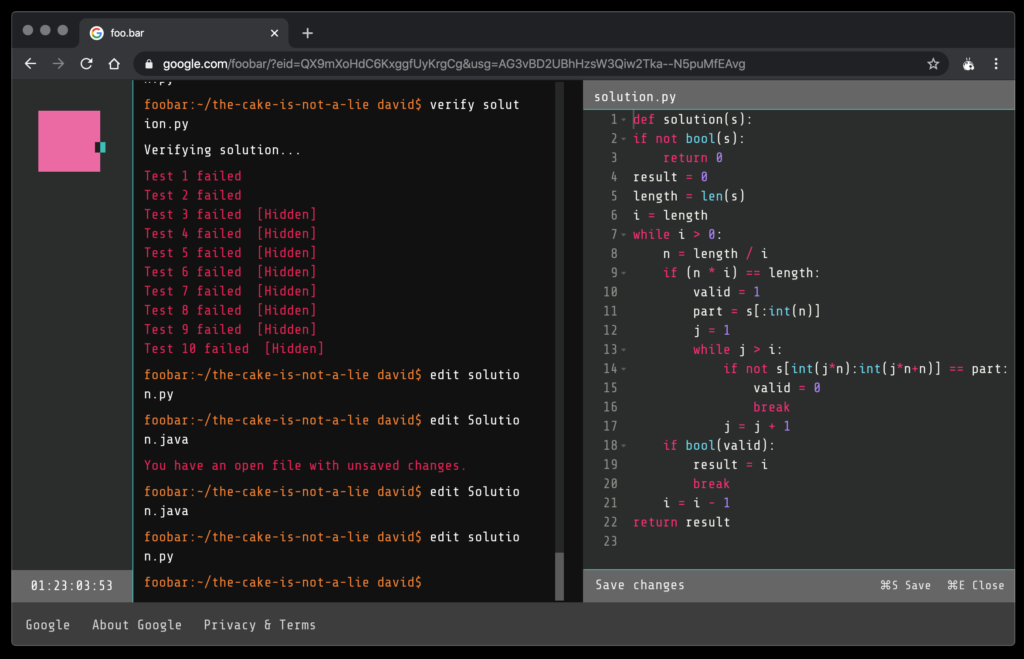The height and width of the screenshot is (659, 1024).
Task: Click the unsaved changes warning message
Action: 305,466
